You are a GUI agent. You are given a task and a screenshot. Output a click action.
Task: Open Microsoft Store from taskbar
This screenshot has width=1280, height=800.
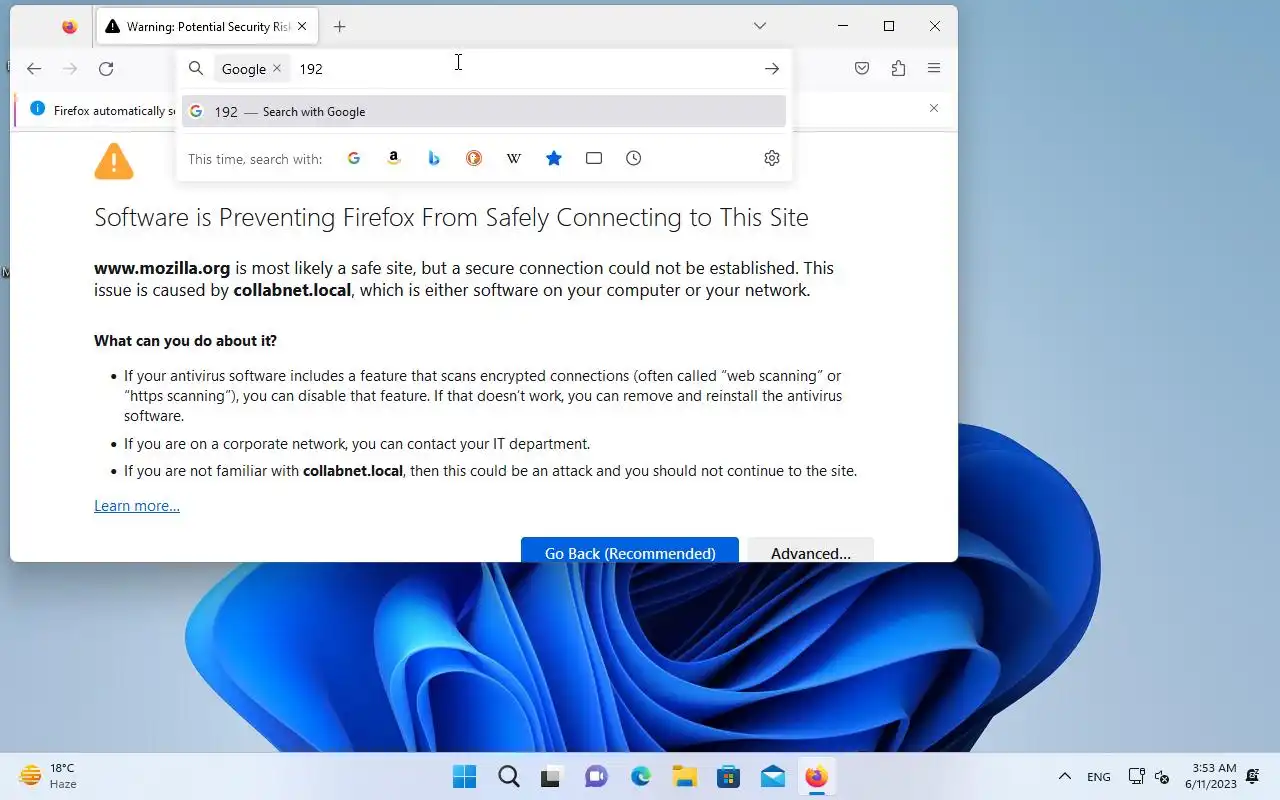[729, 777]
